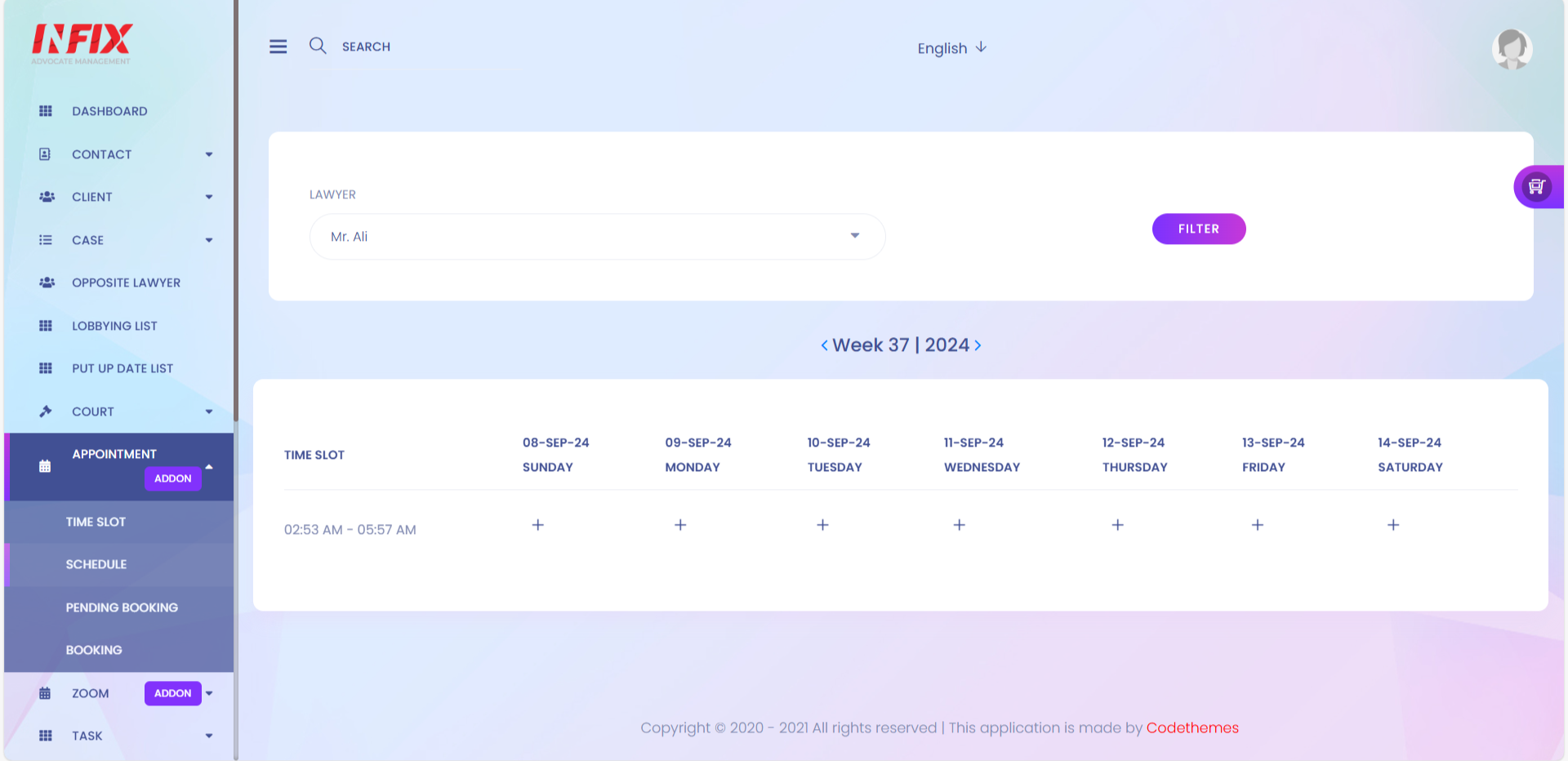Screen dimensions: 1568x761
Task: Open the English language dropdown
Action: pos(951,48)
